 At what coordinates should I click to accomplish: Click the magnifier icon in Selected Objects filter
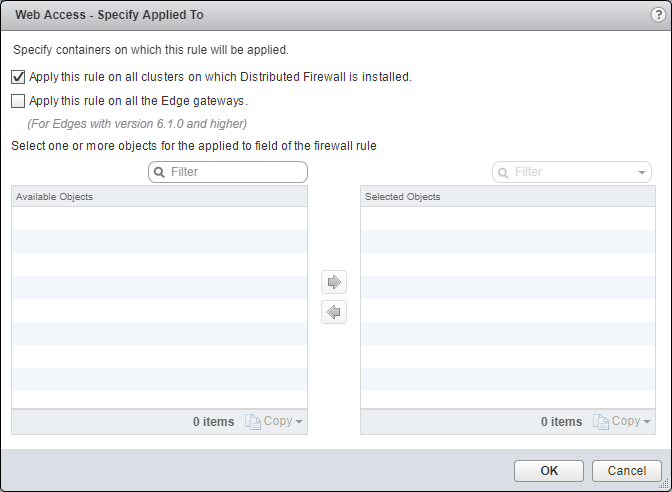click(504, 172)
